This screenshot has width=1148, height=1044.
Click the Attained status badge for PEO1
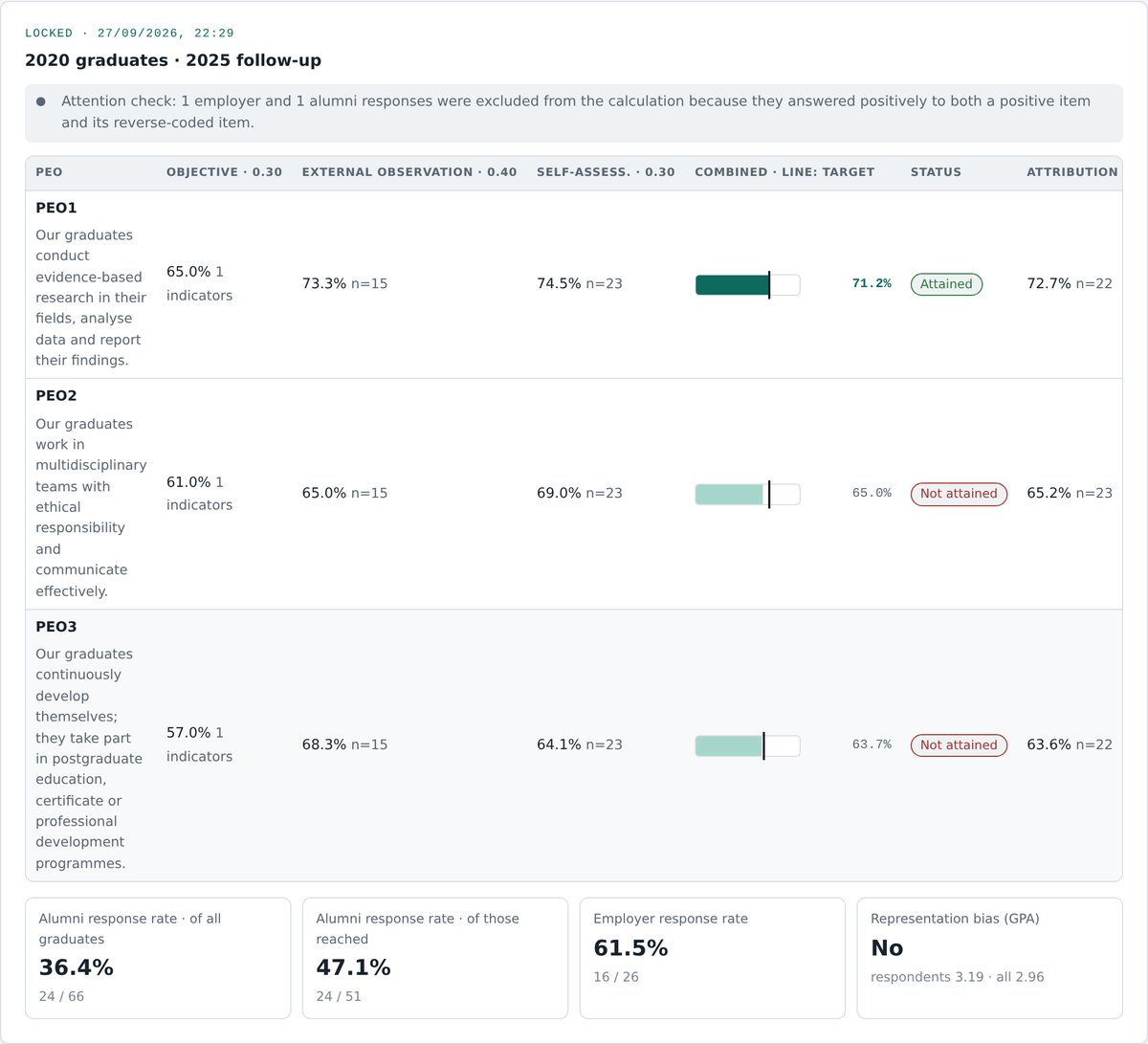[946, 284]
